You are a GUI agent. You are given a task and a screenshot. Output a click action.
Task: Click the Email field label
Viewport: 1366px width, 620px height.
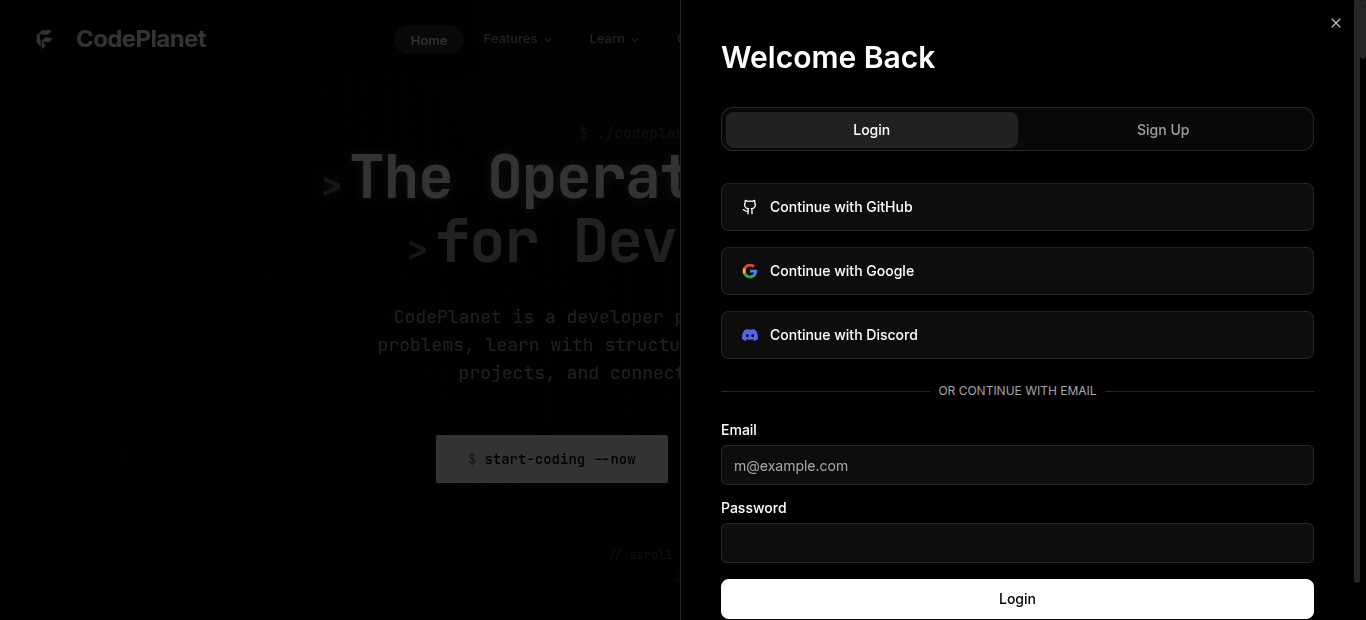click(739, 430)
